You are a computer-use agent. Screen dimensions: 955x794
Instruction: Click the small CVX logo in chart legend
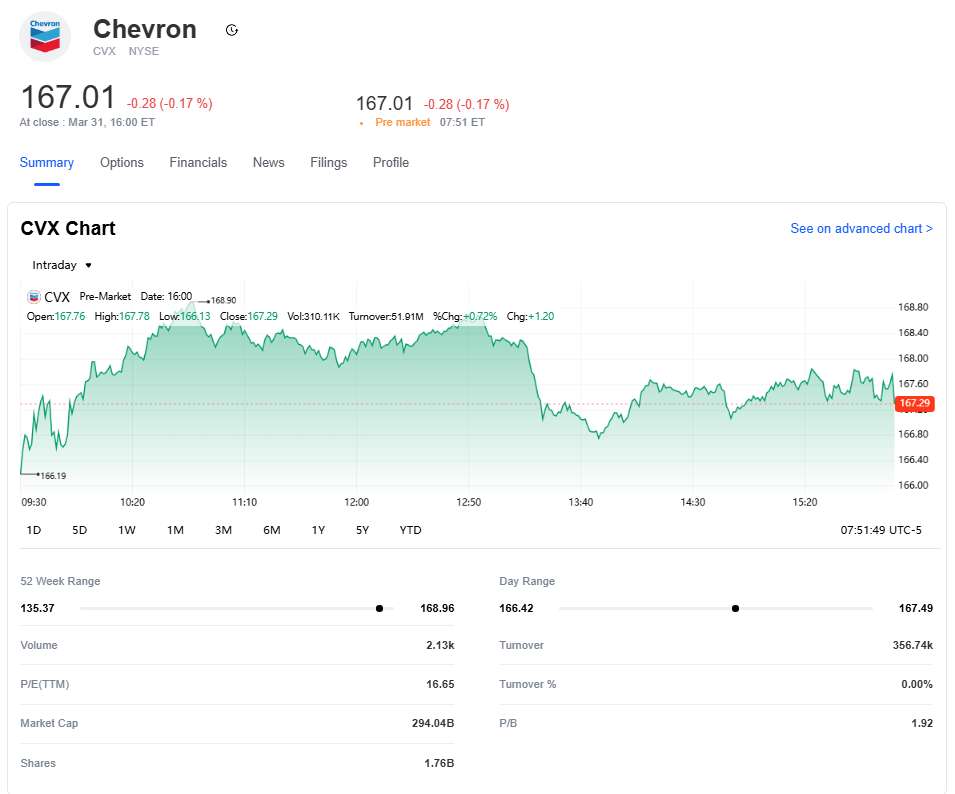click(x=34, y=297)
